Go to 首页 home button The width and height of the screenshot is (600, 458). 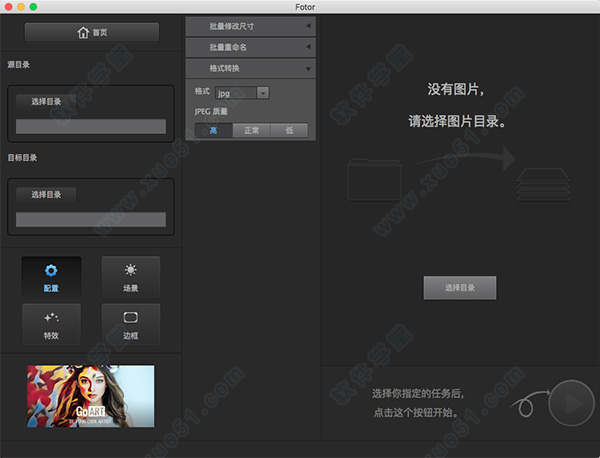tap(92, 33)
